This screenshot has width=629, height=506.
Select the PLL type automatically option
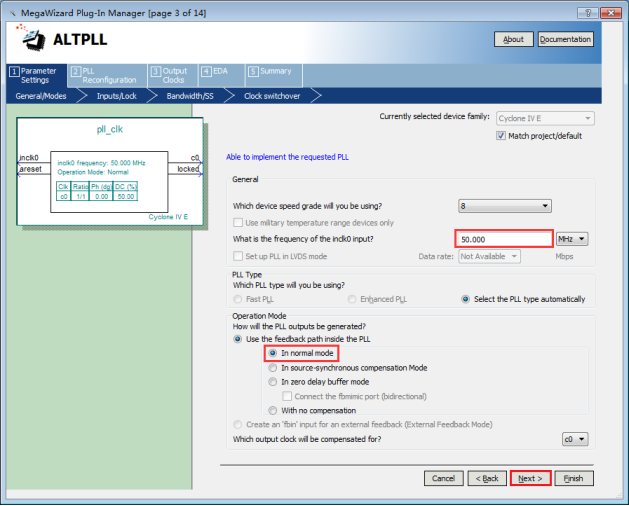(x=465, y=299)
